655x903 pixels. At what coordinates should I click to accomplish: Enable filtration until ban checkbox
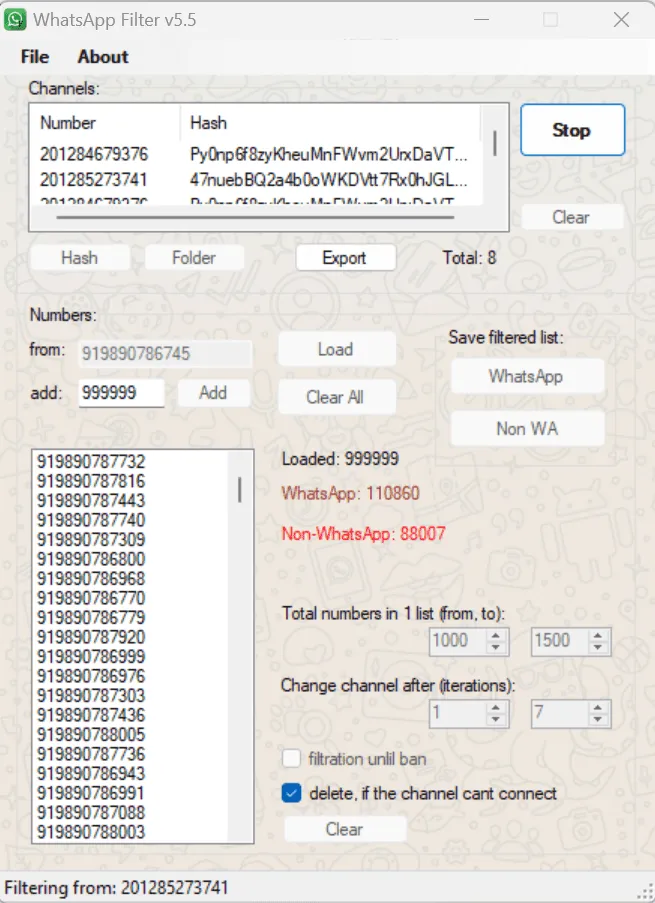tap(292, 759)
